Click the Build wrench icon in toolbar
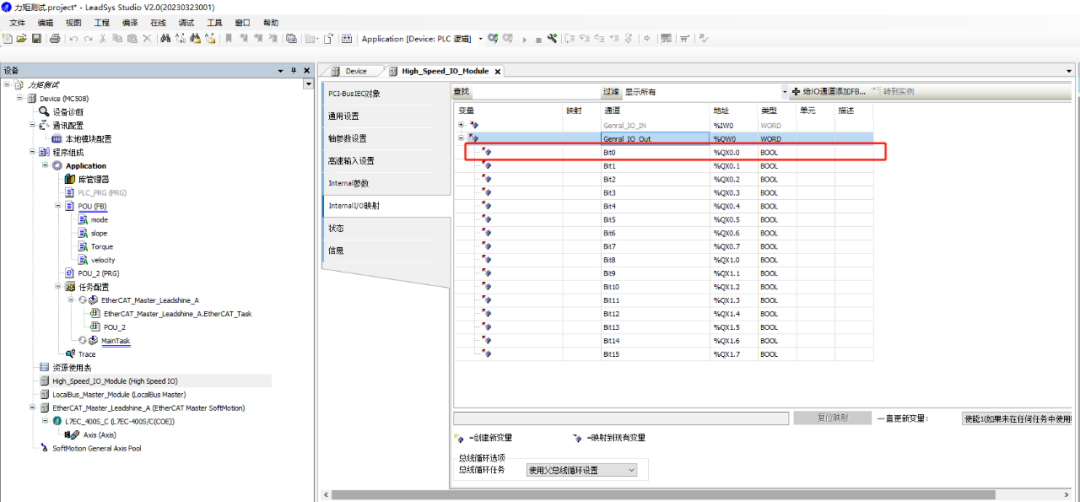The height and width of the screenshot is (502, 1080). [552, 39]
